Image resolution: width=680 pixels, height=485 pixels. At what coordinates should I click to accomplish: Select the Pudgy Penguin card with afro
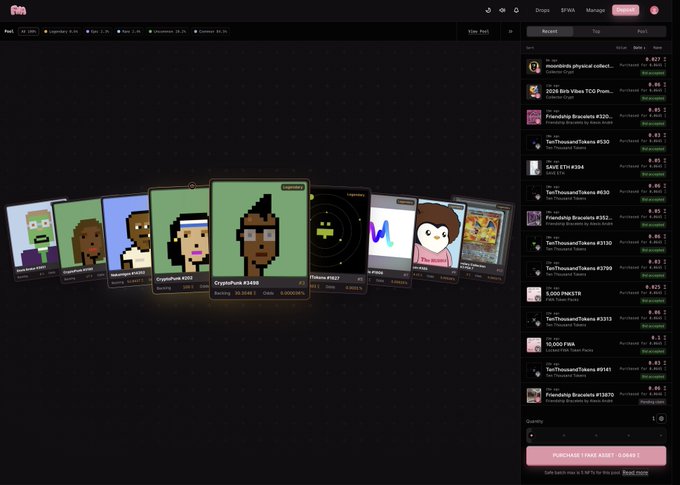pyautogui.click(x=438, y=240)
